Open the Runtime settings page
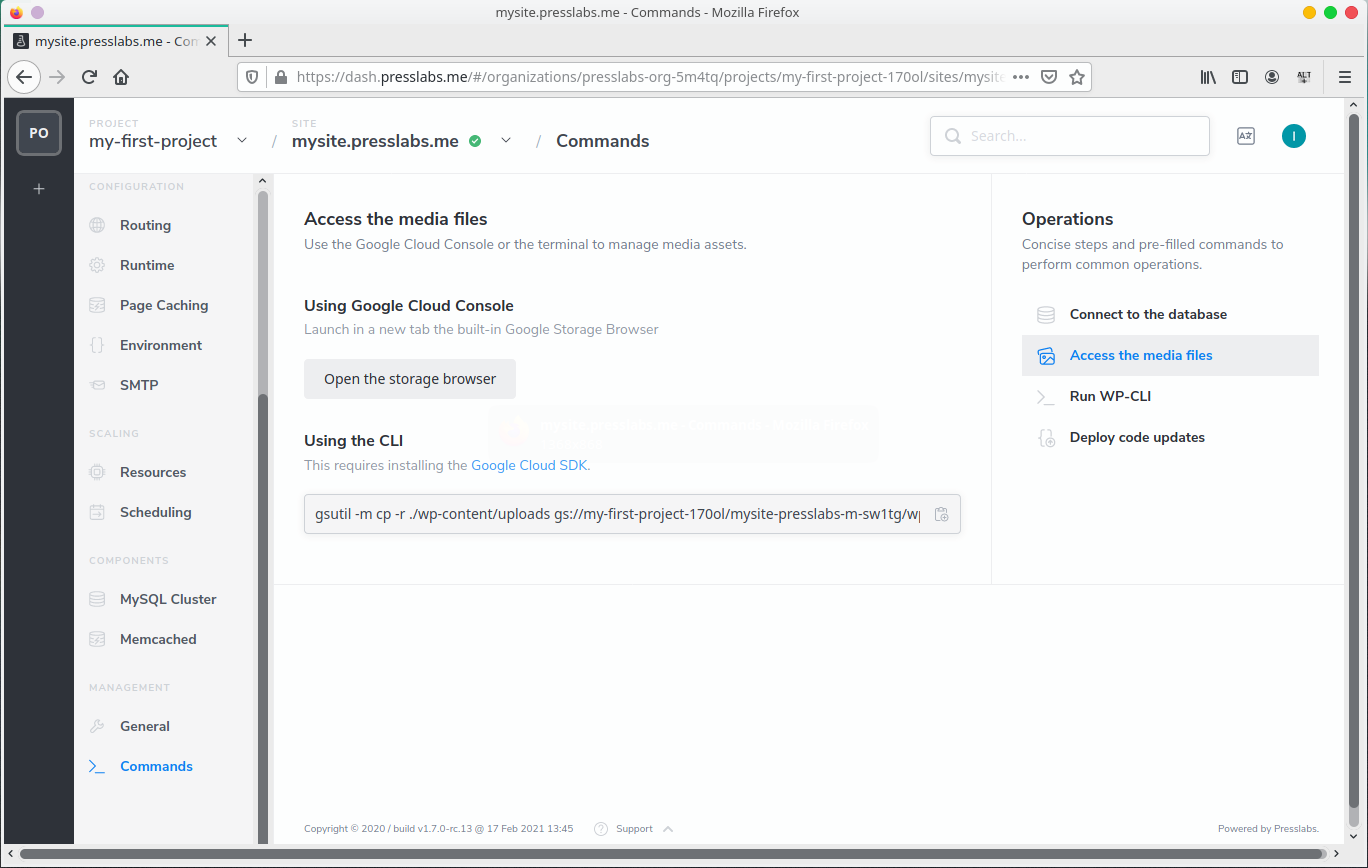 (147, 265)
